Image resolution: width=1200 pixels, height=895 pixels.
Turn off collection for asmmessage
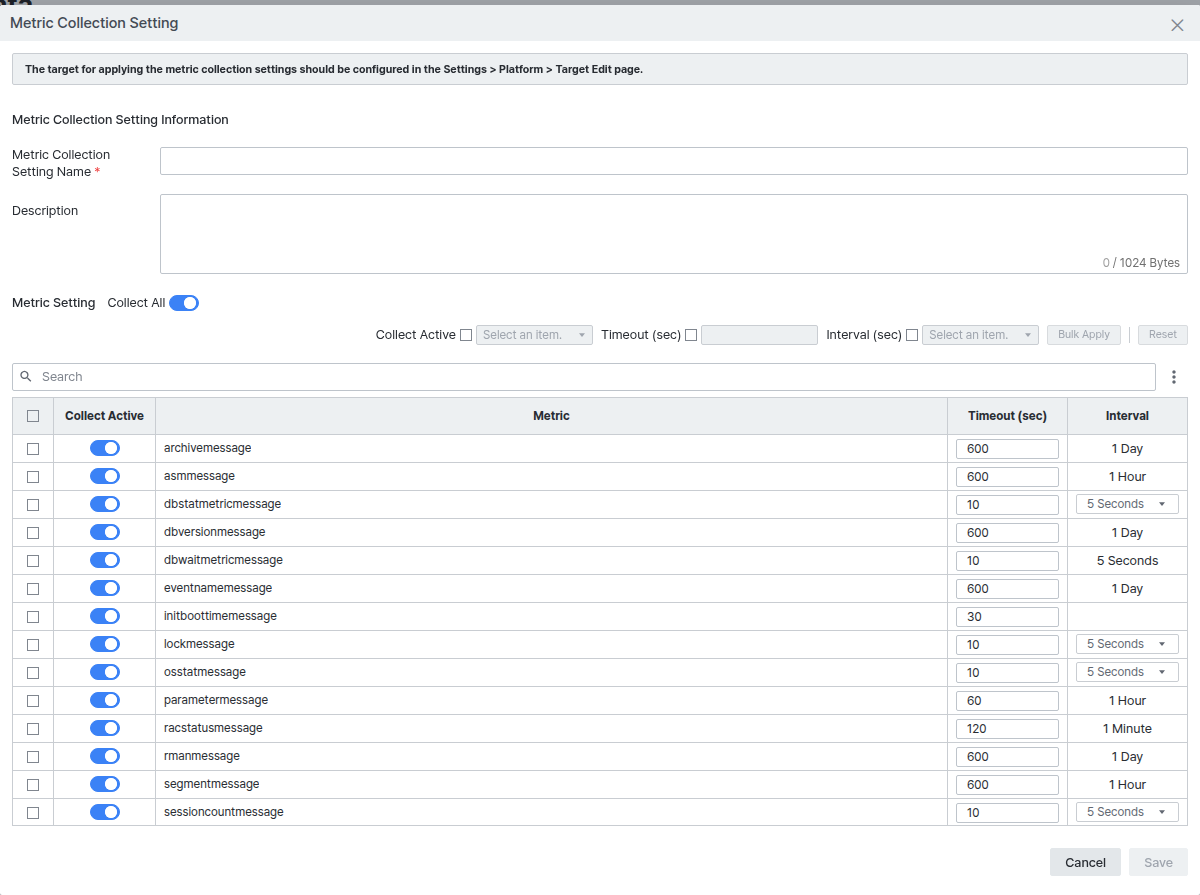(105, 476)
